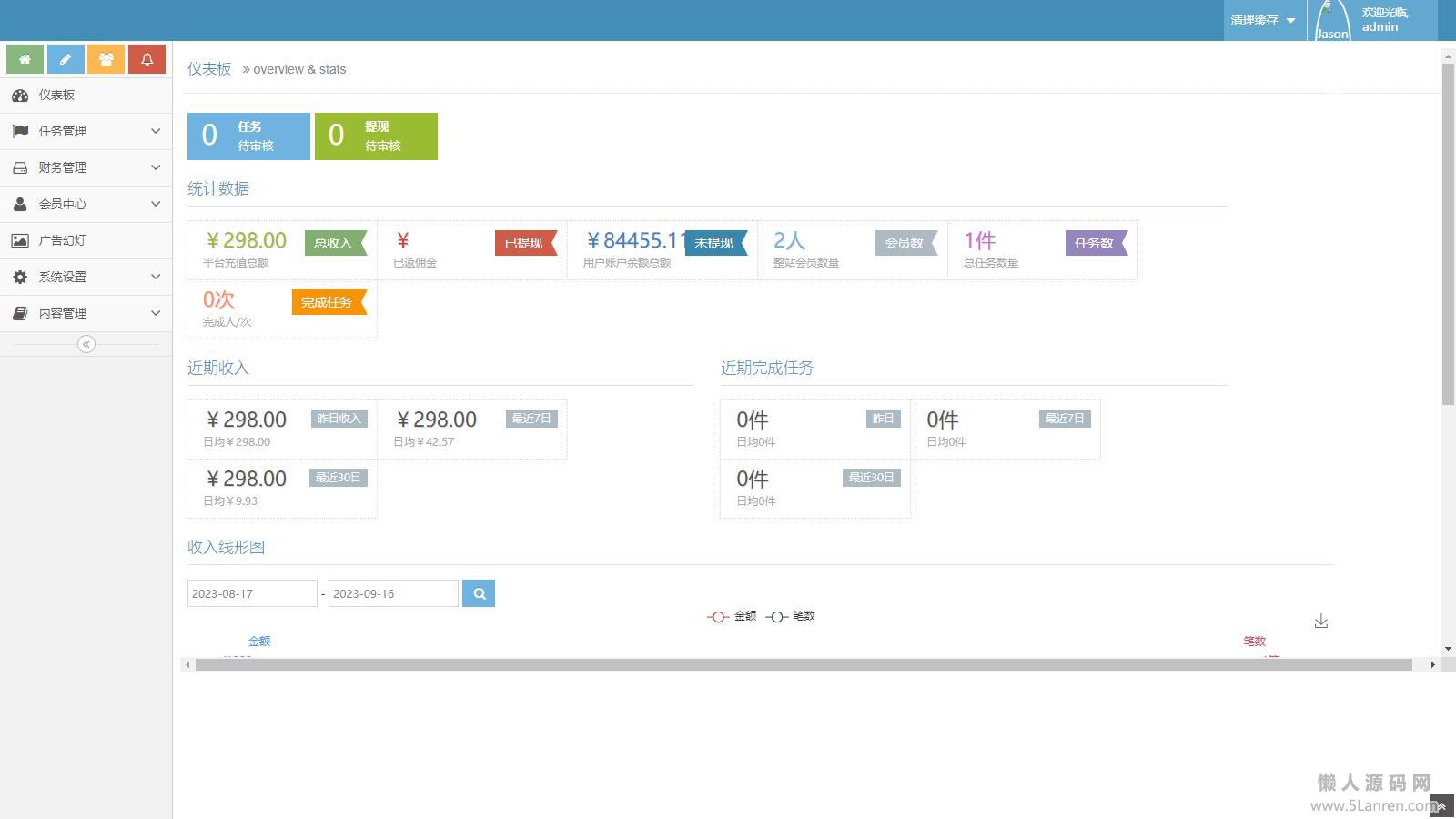Click the horizontal scrollbar left arrow
This screenshot has width=1456, height=819.
tap(187, 665)
